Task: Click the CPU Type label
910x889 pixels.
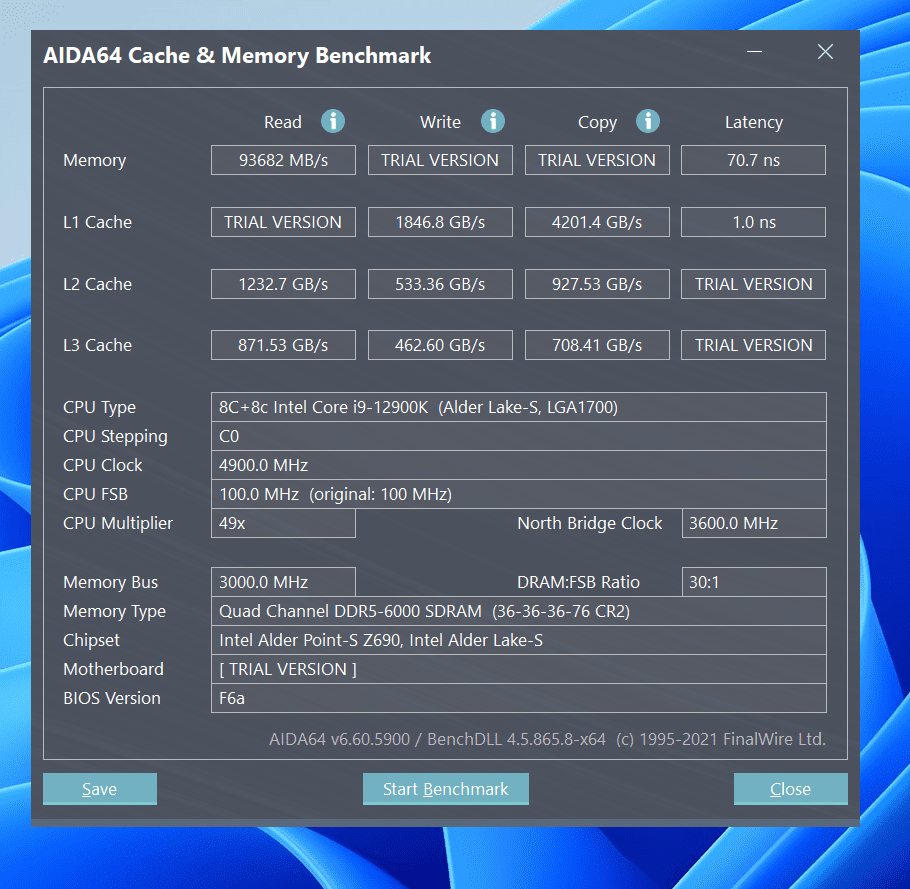Action: pyautogui.click(x=99, y=408)
